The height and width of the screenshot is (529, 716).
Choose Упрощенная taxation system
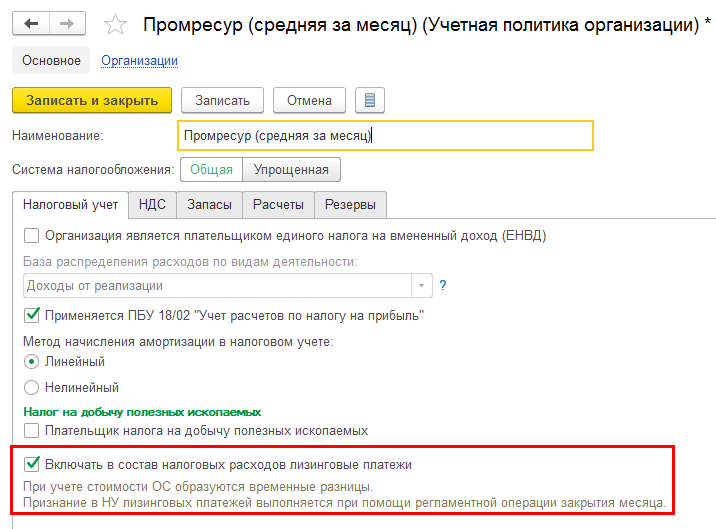pyautogui.click(x=291, y=169)
